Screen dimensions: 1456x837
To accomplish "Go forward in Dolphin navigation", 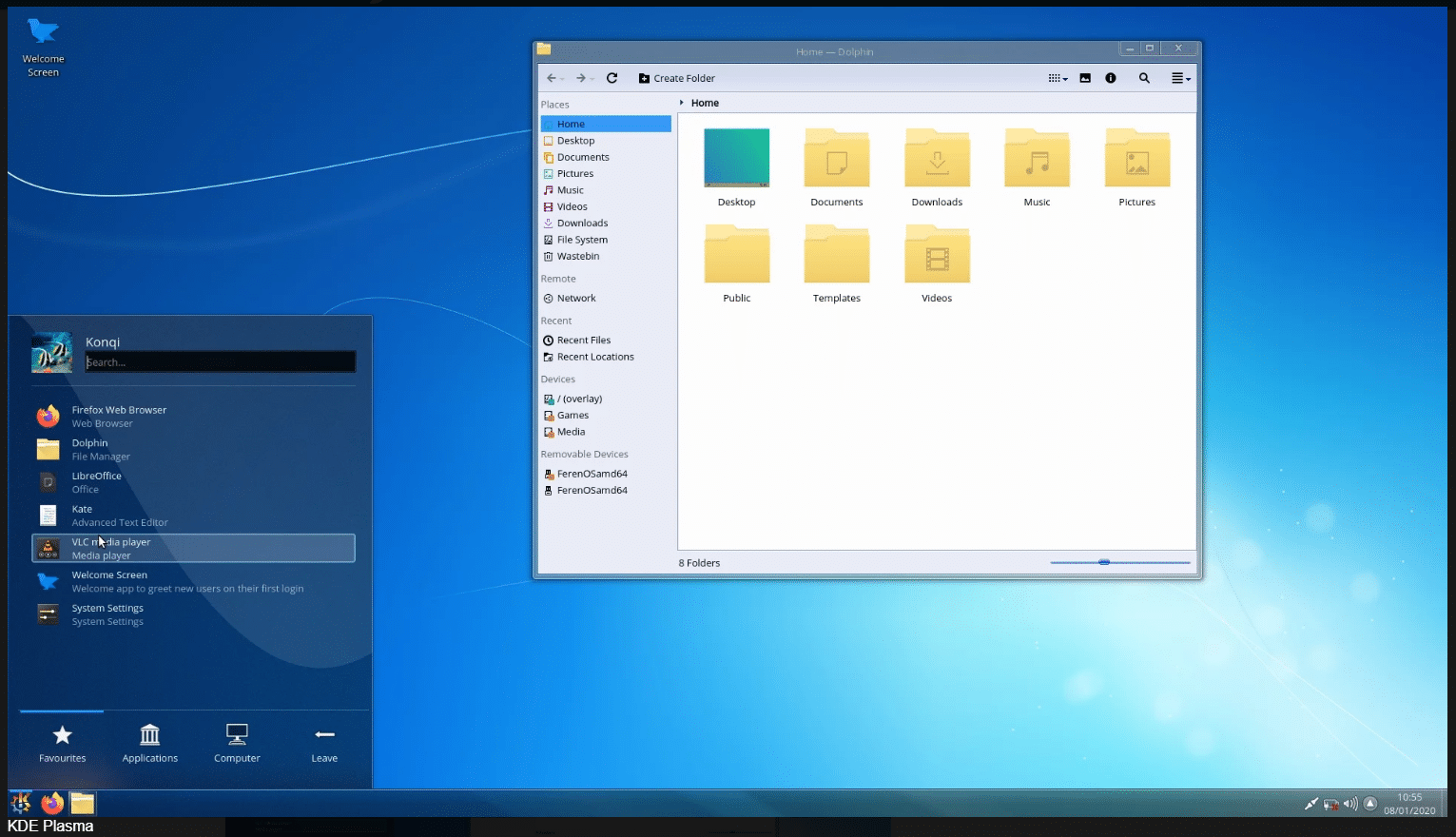I will pos(580,78).
